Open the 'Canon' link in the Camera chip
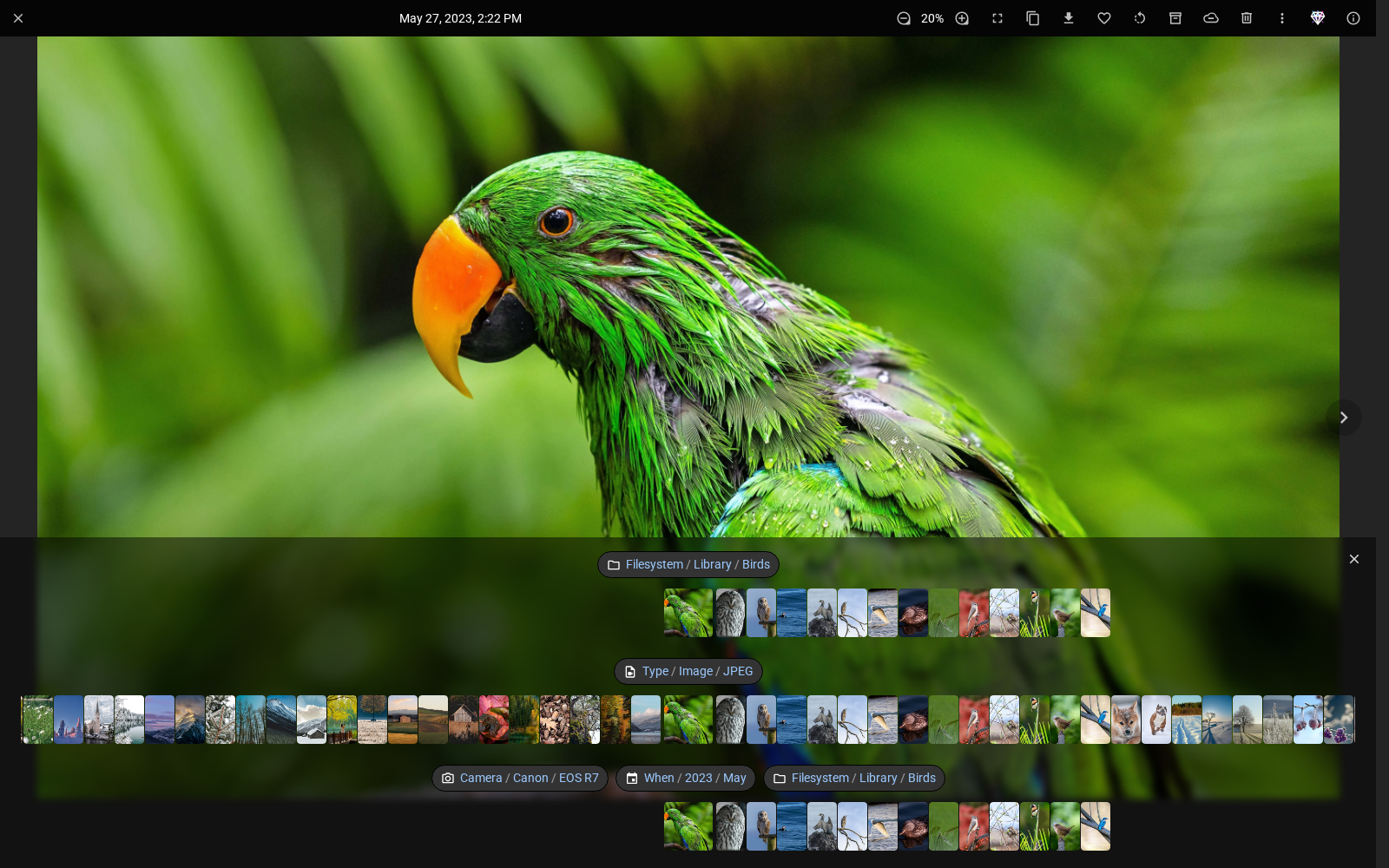 click(530, 779)
